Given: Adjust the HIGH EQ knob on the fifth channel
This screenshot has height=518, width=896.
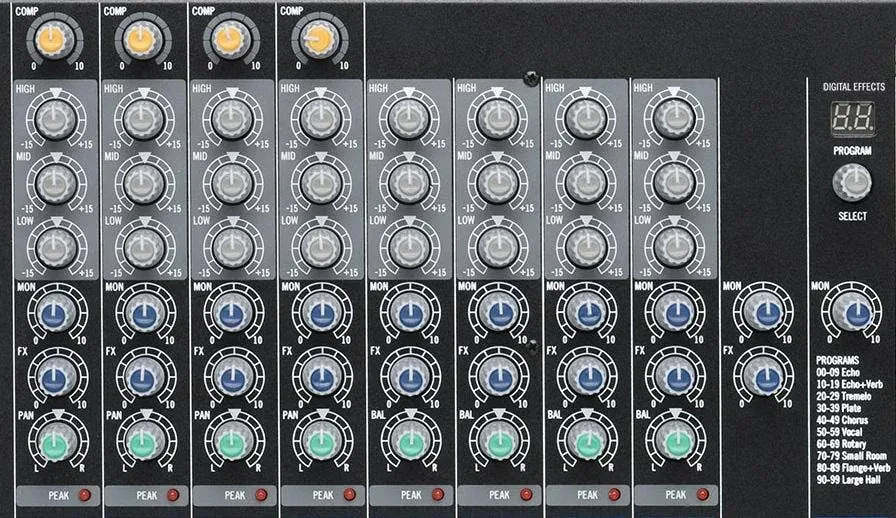Looking at the screenshot, I should tap(407, 120).
